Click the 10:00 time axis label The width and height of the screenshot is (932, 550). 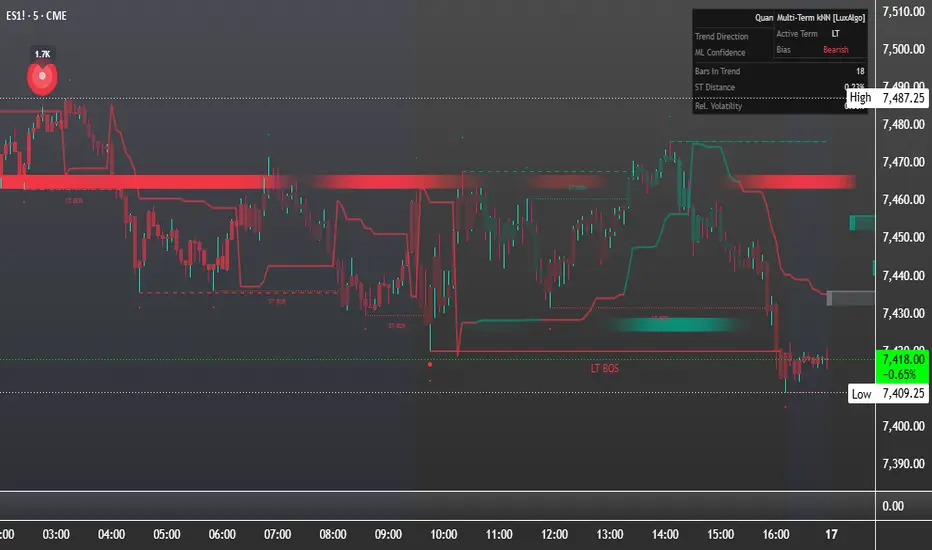(443, 535)
